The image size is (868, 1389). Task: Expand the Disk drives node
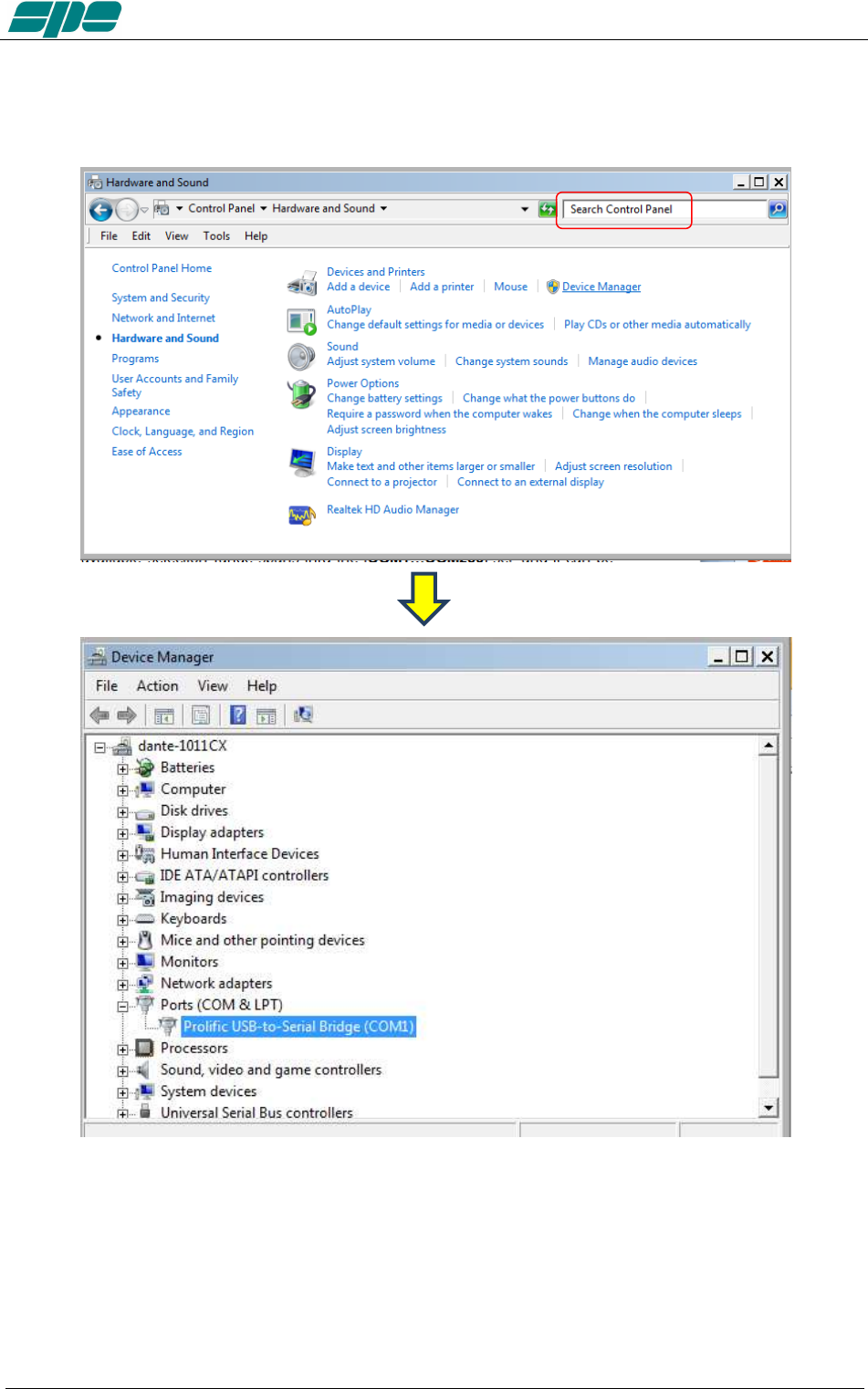[x=122, y=812]
